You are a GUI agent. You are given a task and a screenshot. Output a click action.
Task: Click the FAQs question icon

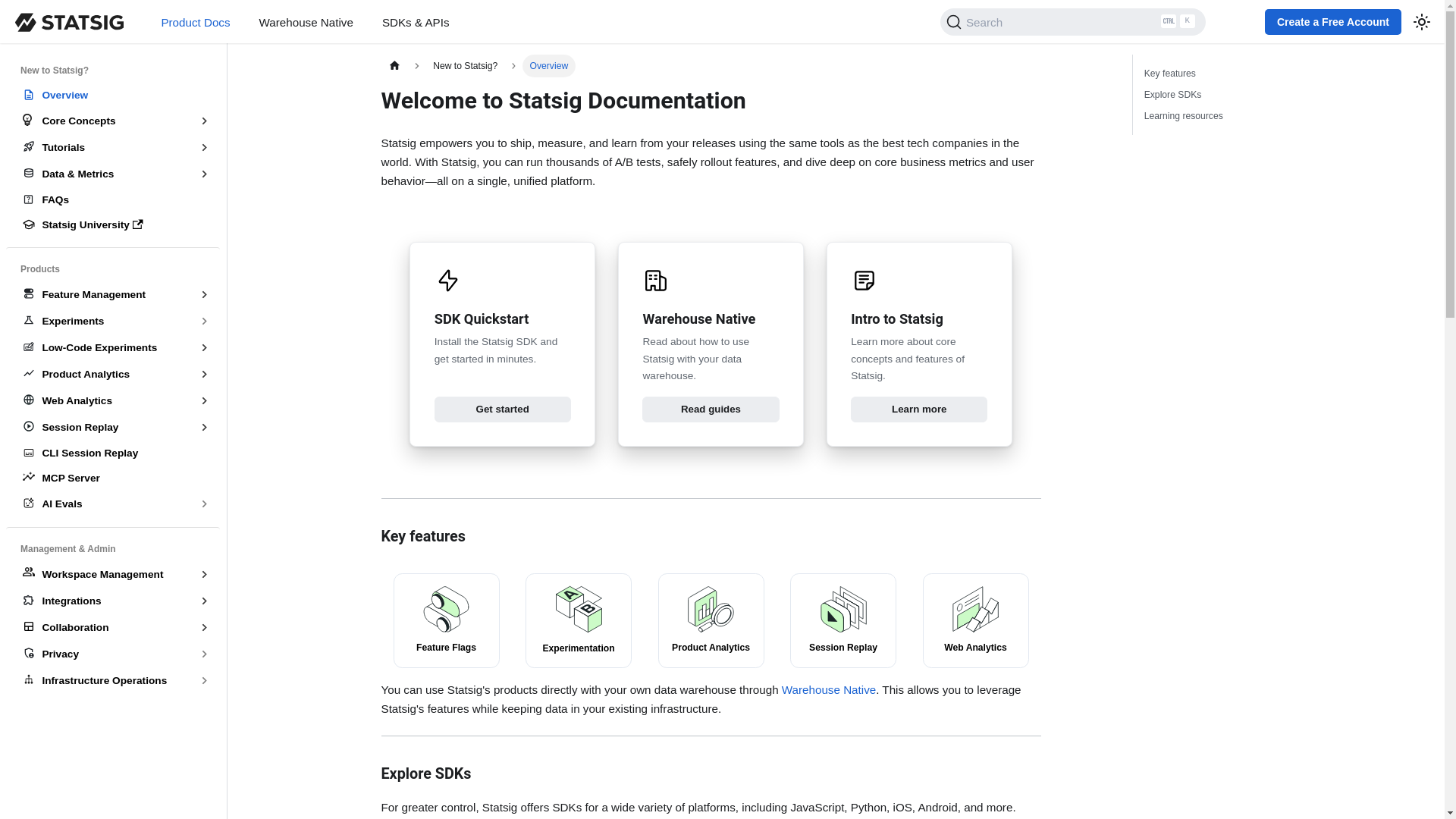click(x=29, y=199)
